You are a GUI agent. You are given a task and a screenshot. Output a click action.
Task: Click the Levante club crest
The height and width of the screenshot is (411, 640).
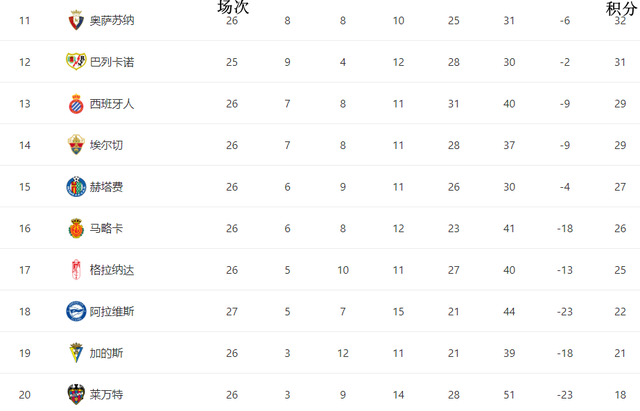(x=76, y=395)
